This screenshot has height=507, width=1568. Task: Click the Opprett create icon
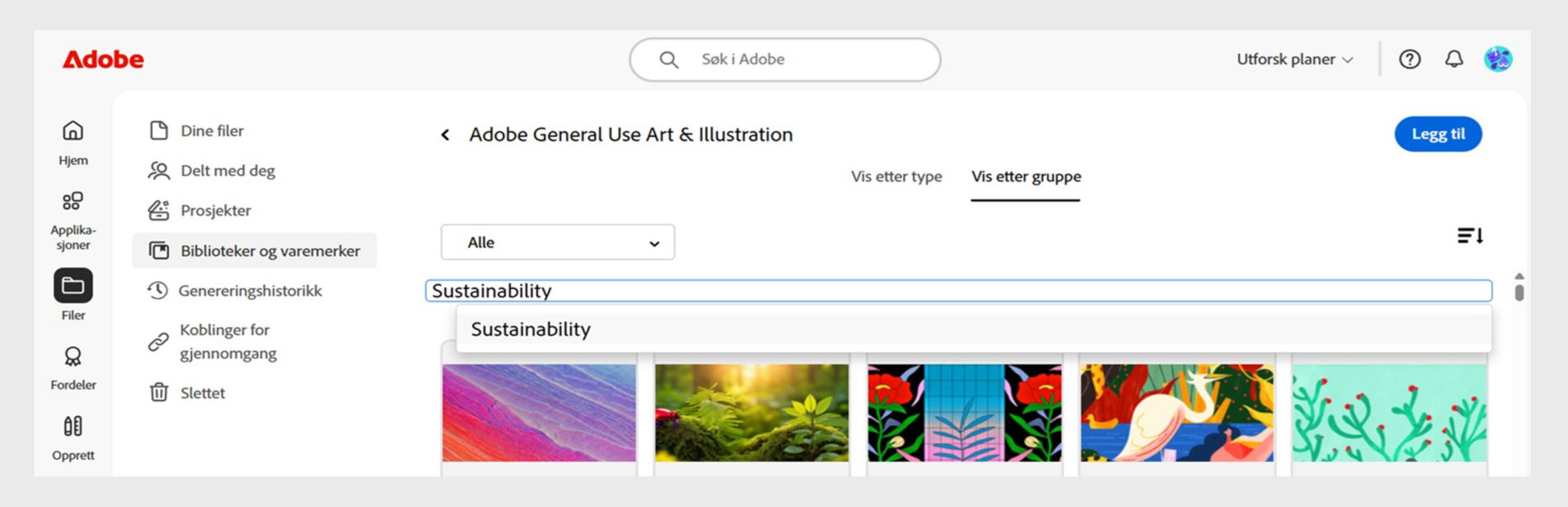(73, 426)
